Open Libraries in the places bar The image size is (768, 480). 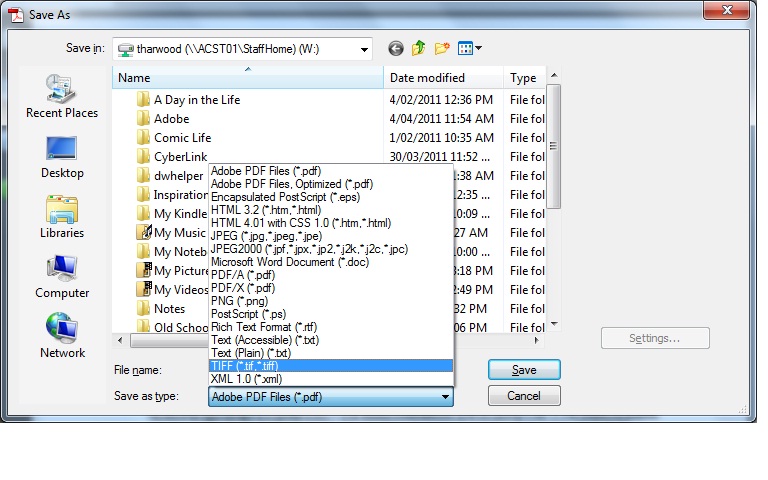coord(62,217)
